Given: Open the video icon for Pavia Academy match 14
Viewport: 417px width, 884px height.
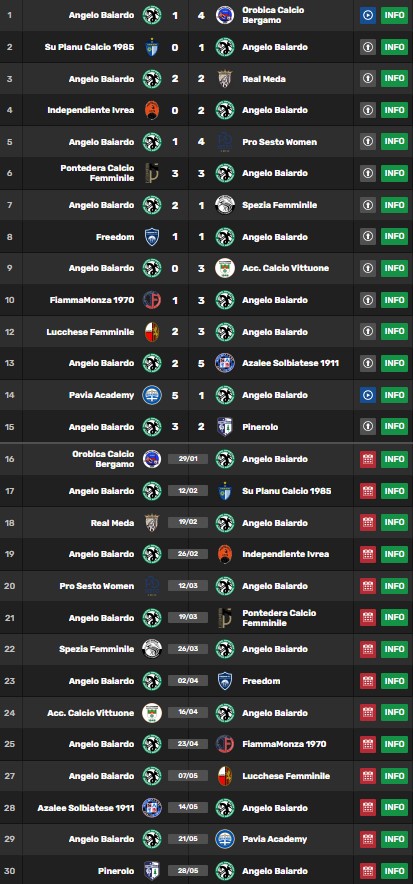Looking at the screenshot, I should pos(367,395).
